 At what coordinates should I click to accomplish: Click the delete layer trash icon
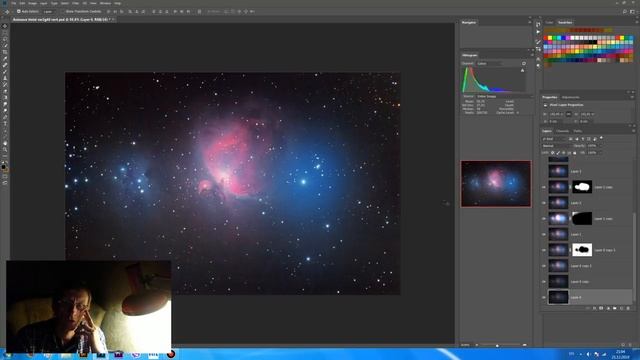coord(628,309)
